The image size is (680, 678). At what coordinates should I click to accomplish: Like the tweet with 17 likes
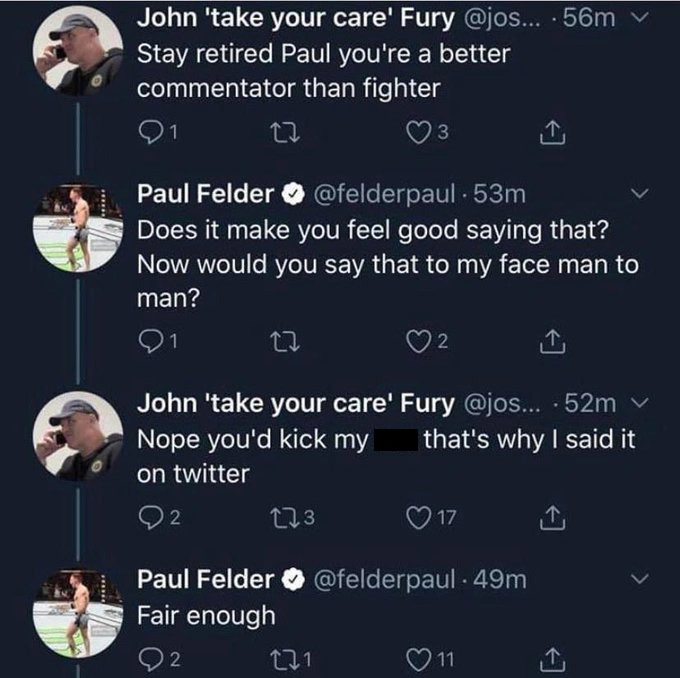418,516
